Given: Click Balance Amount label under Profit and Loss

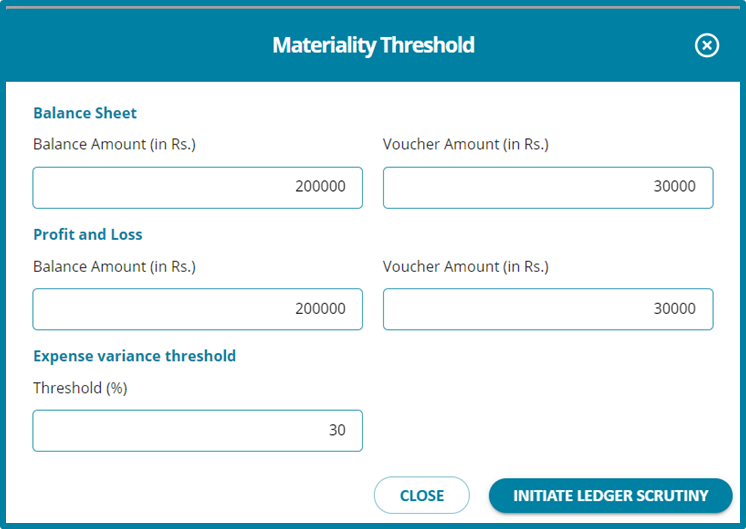Looking at the screenshot, I should (114, 266).
